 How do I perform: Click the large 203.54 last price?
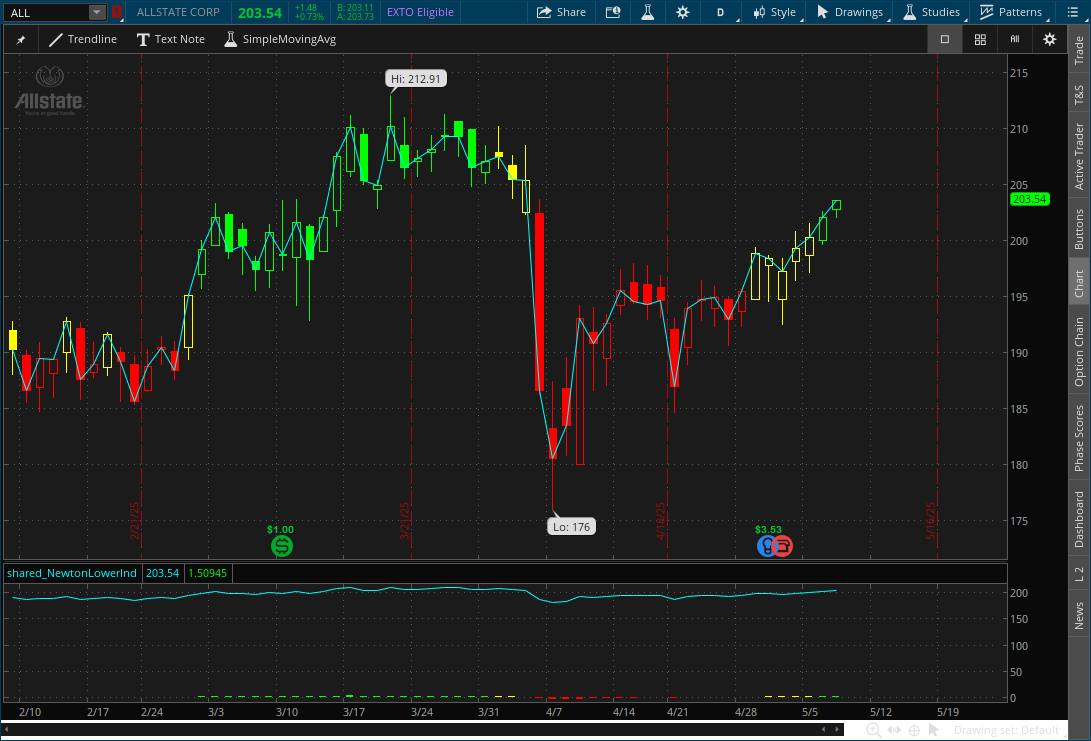[260, 13]
